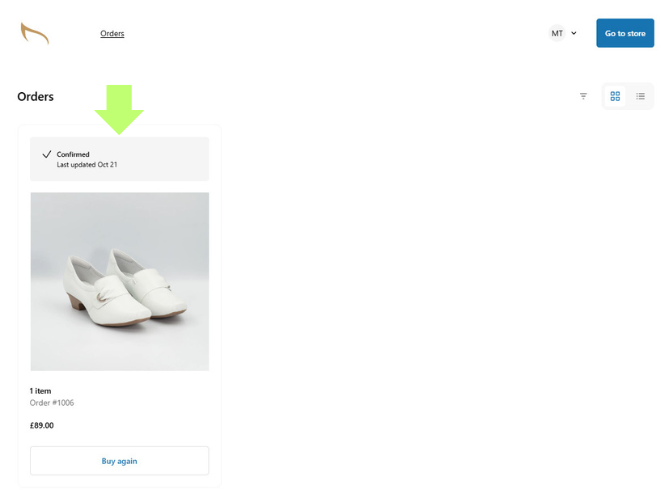669x497 pixels.
Task: Click the Orders page heading
Action: tap(36, 97)
